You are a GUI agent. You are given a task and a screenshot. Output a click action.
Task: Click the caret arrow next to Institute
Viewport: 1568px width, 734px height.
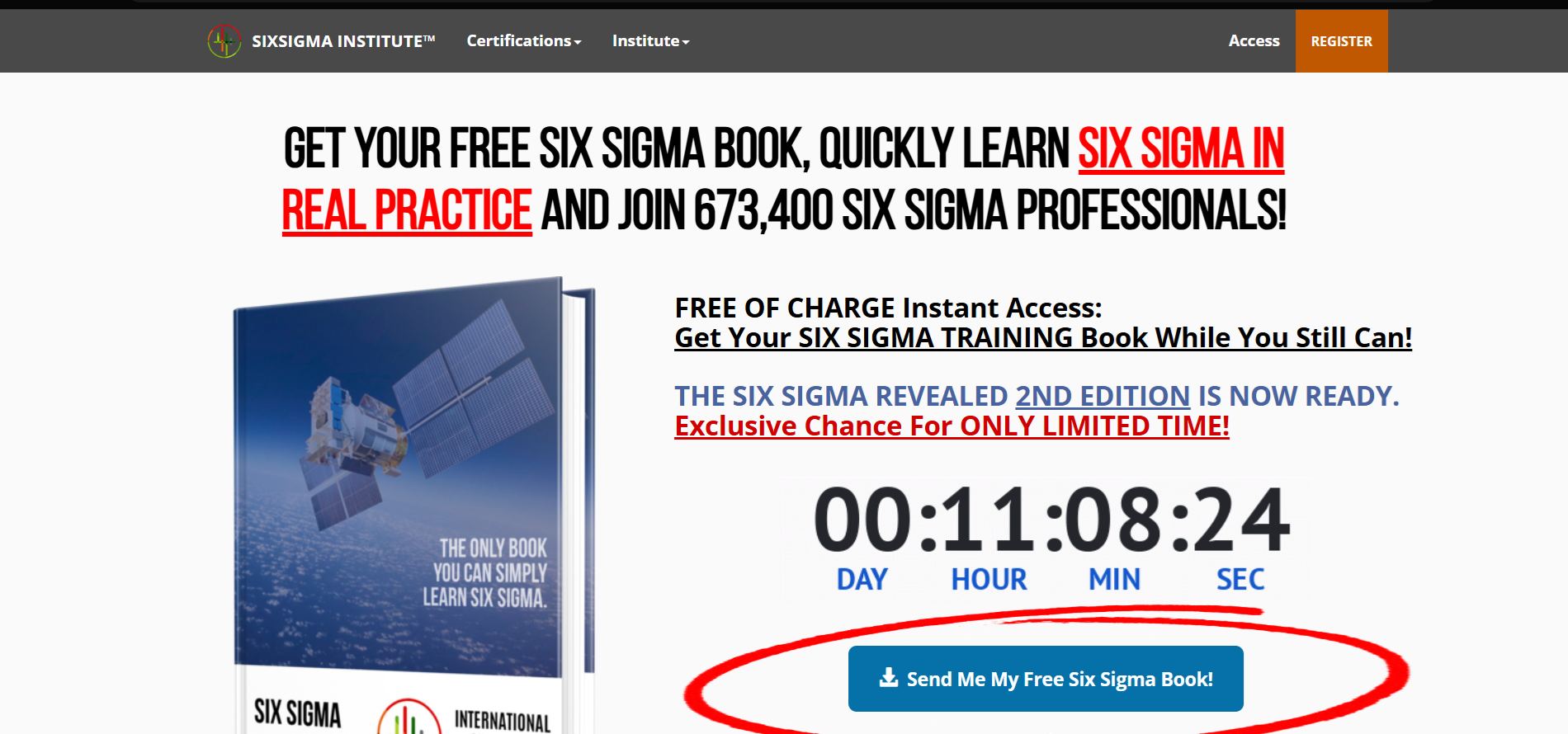click(686, 42)
